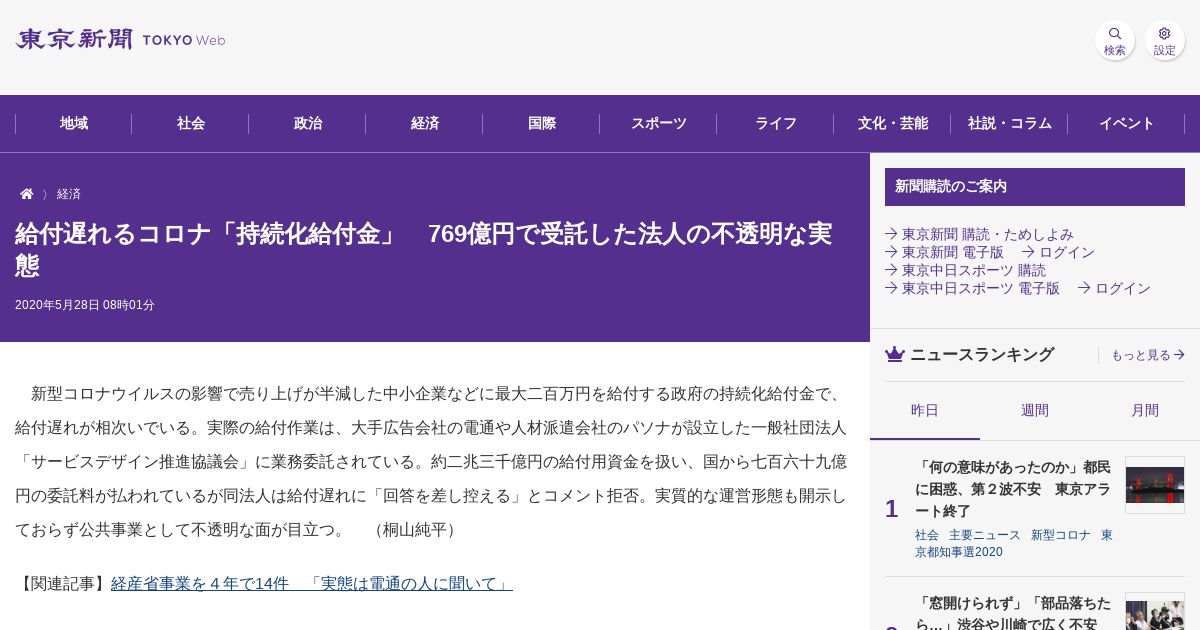Click もっと見る ranking link

(x=1148, y=355)
